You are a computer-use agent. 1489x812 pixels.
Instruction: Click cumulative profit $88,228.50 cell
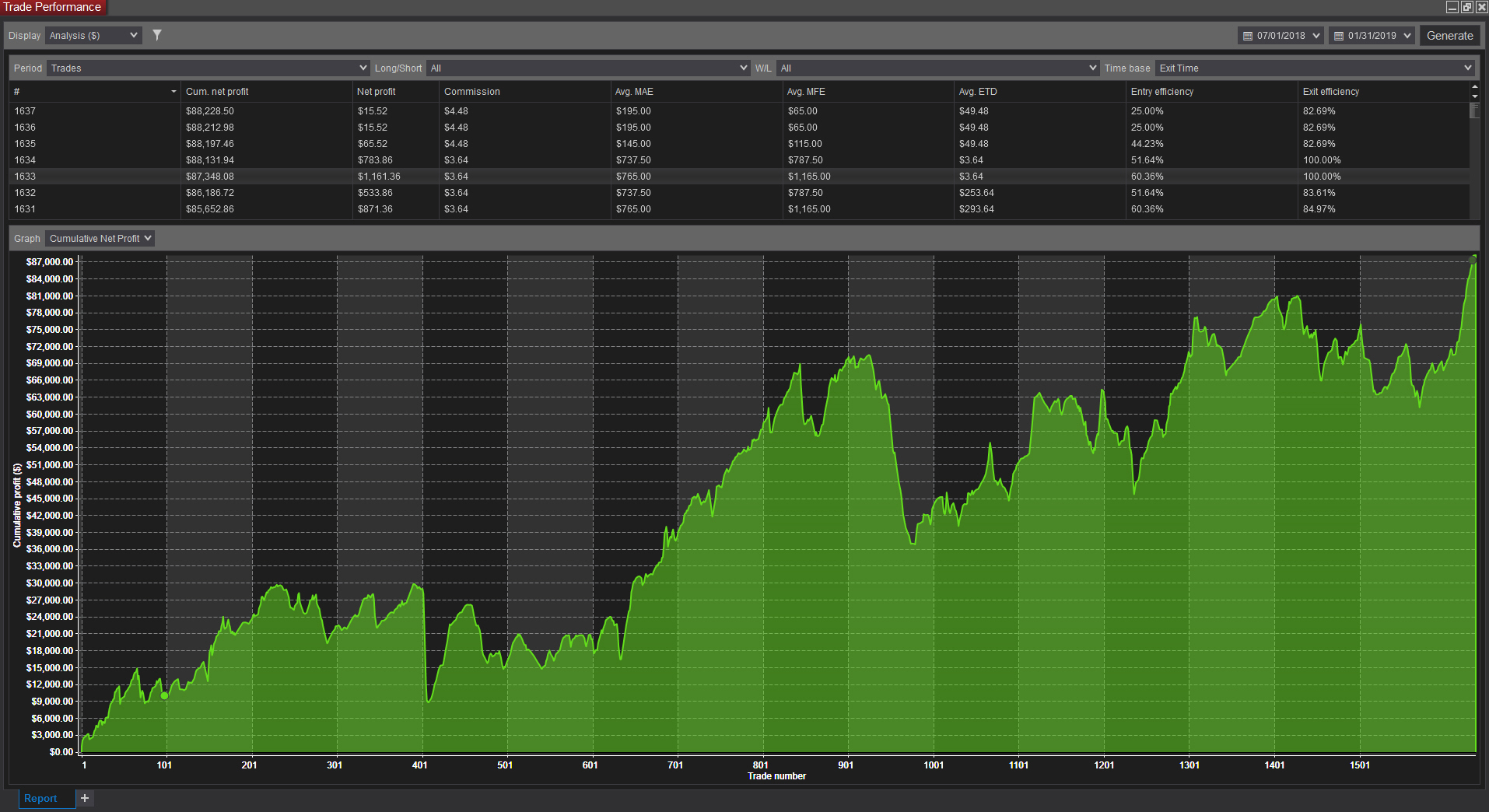pyautogui.click(x=209, y=111)
